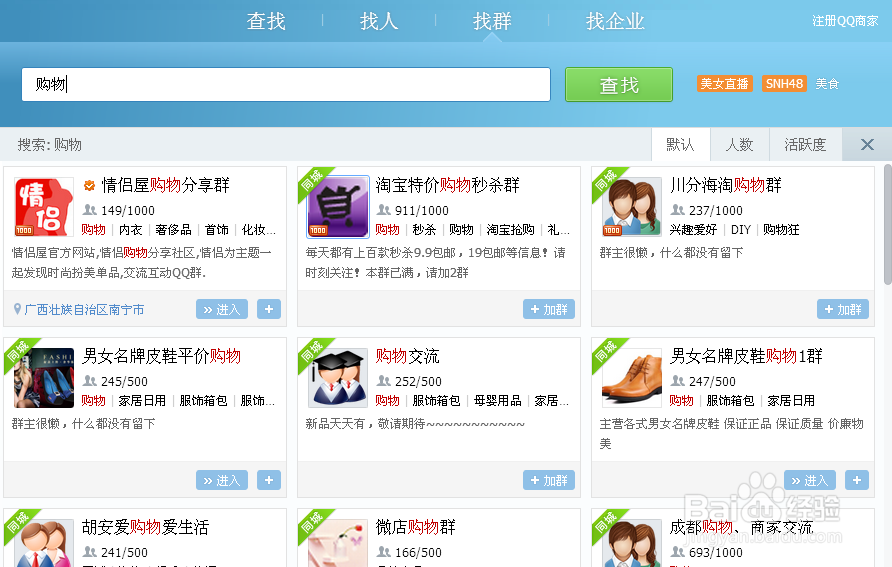
Task: Join 淘宝特价购物秒杀群 with 加群 button
Action: click(x=549, y=309)
